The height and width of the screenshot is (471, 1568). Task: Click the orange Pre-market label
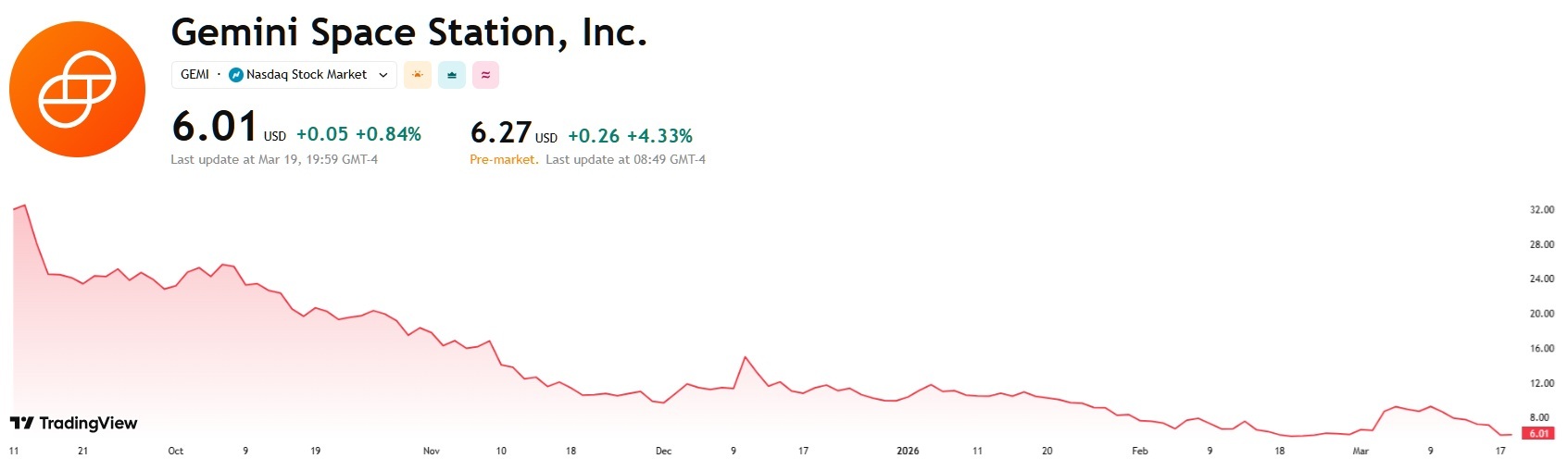503,159
